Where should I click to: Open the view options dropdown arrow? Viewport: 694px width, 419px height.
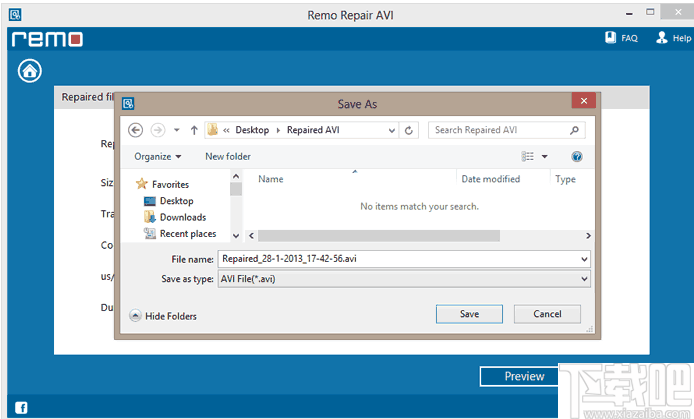pos(545,157)
